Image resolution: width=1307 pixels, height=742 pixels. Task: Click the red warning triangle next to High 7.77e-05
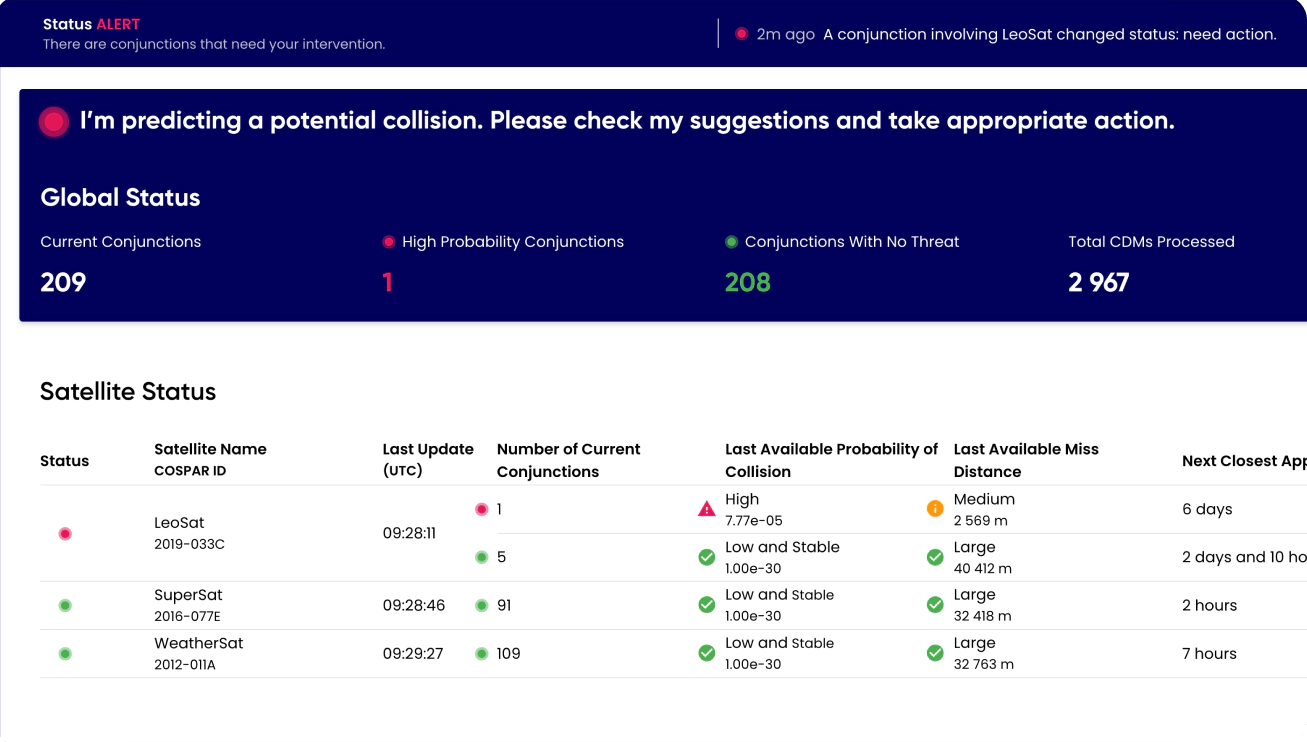click(707, 509)
